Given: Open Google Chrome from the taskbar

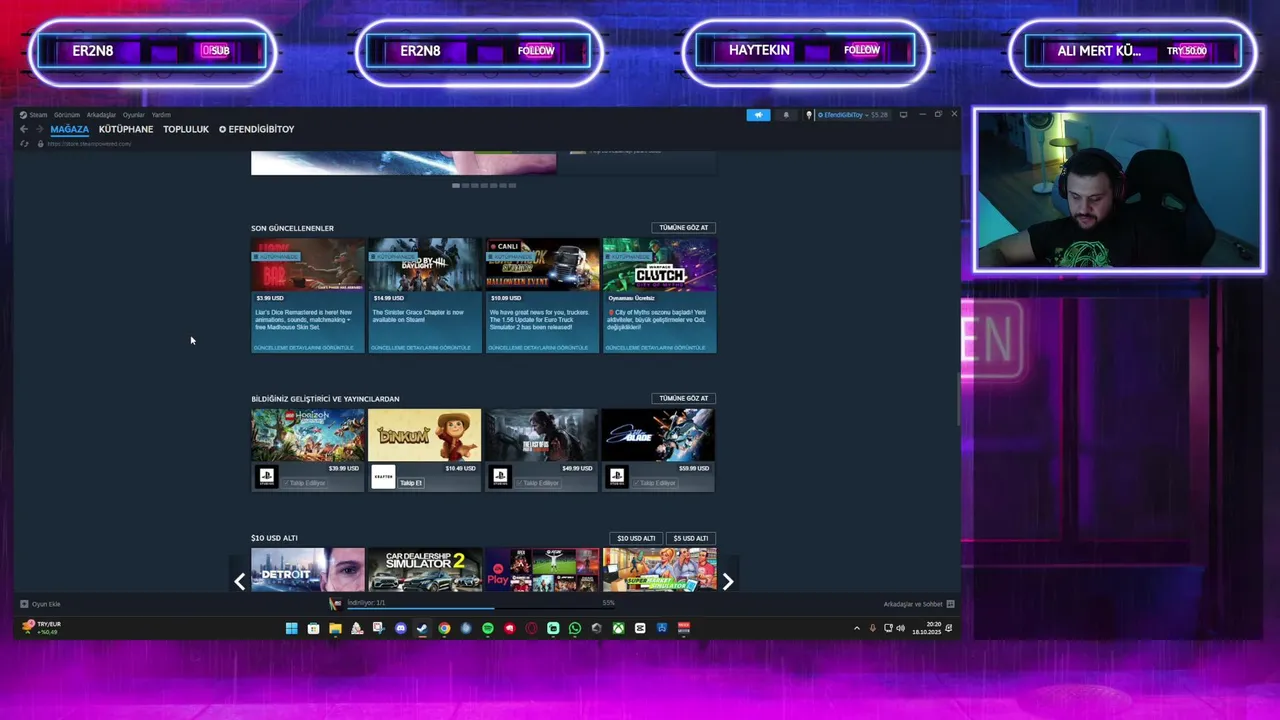Looking at the screenshot, I should pos(444,628).
